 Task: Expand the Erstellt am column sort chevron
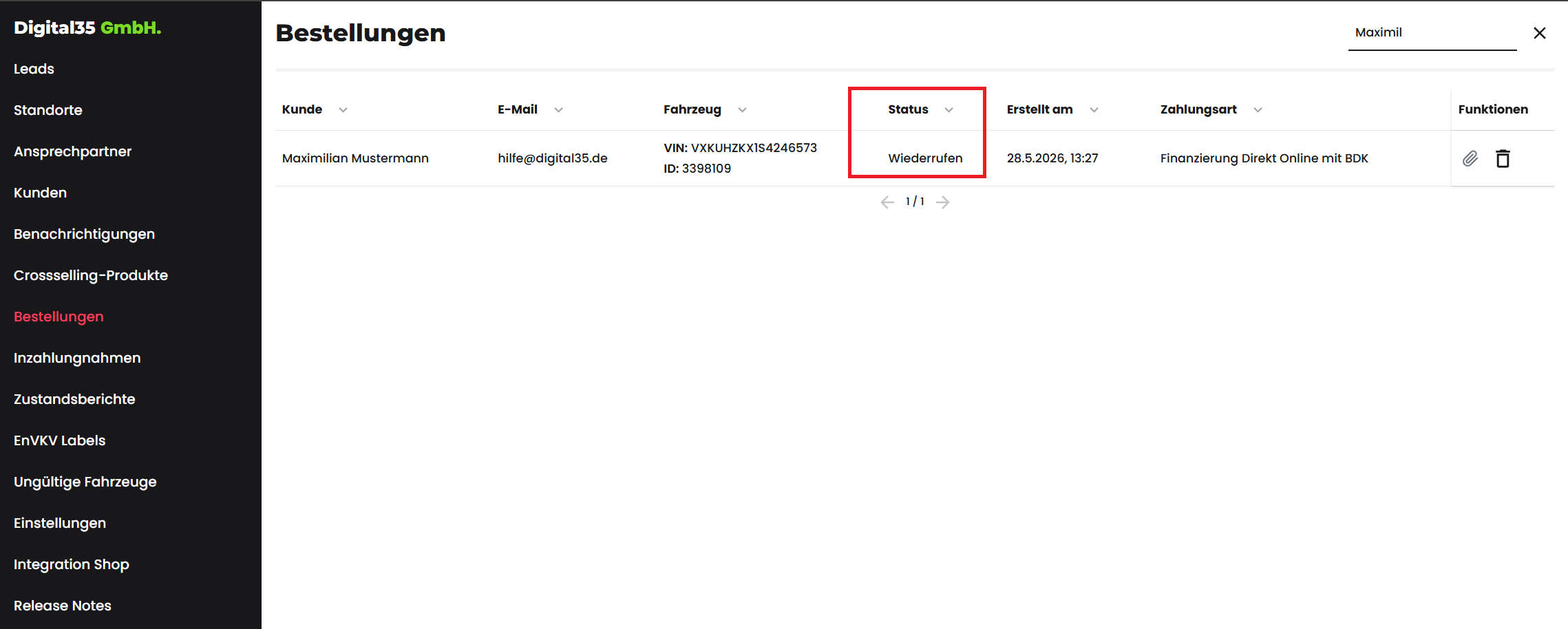[x=1094, y=110]
